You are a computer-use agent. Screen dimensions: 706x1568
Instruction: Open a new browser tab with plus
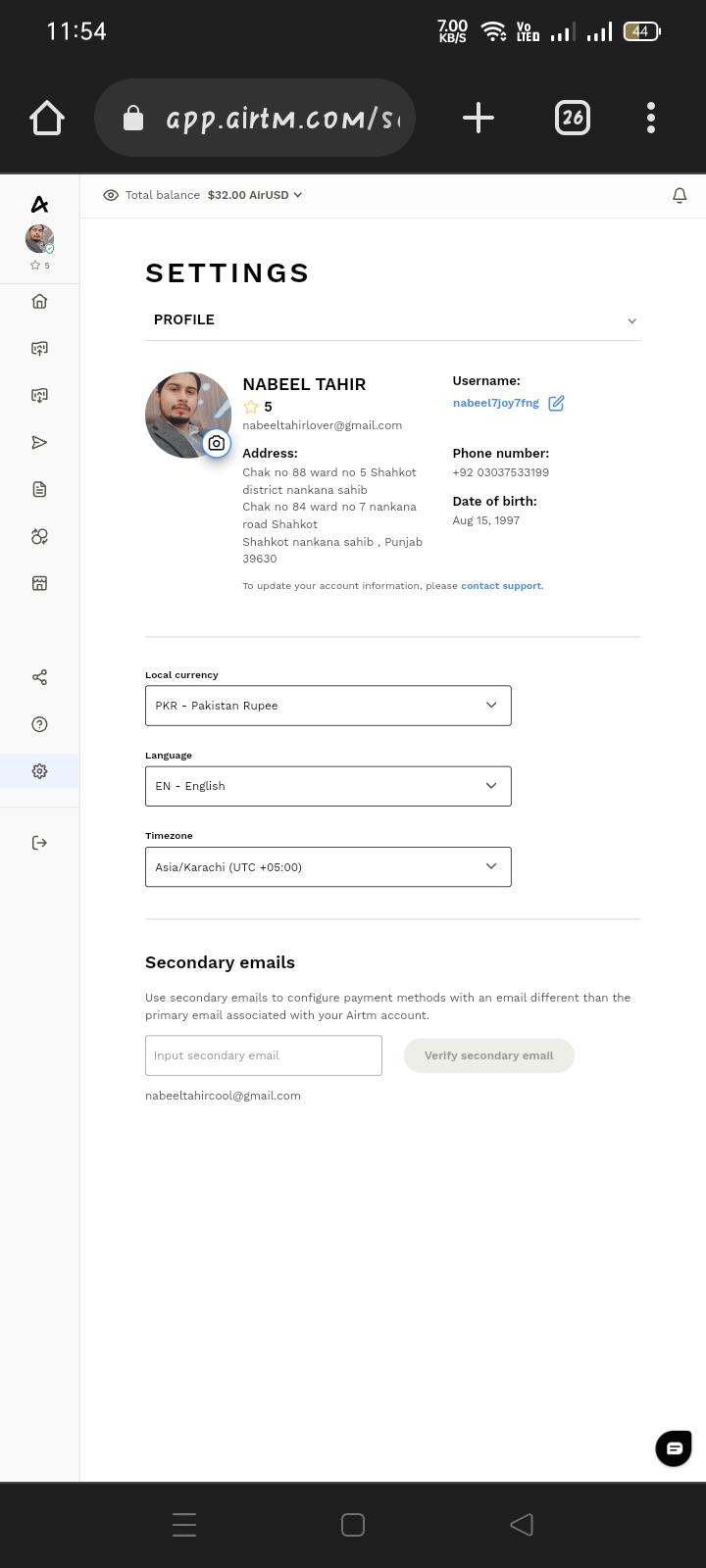click(x=479, y=119)
